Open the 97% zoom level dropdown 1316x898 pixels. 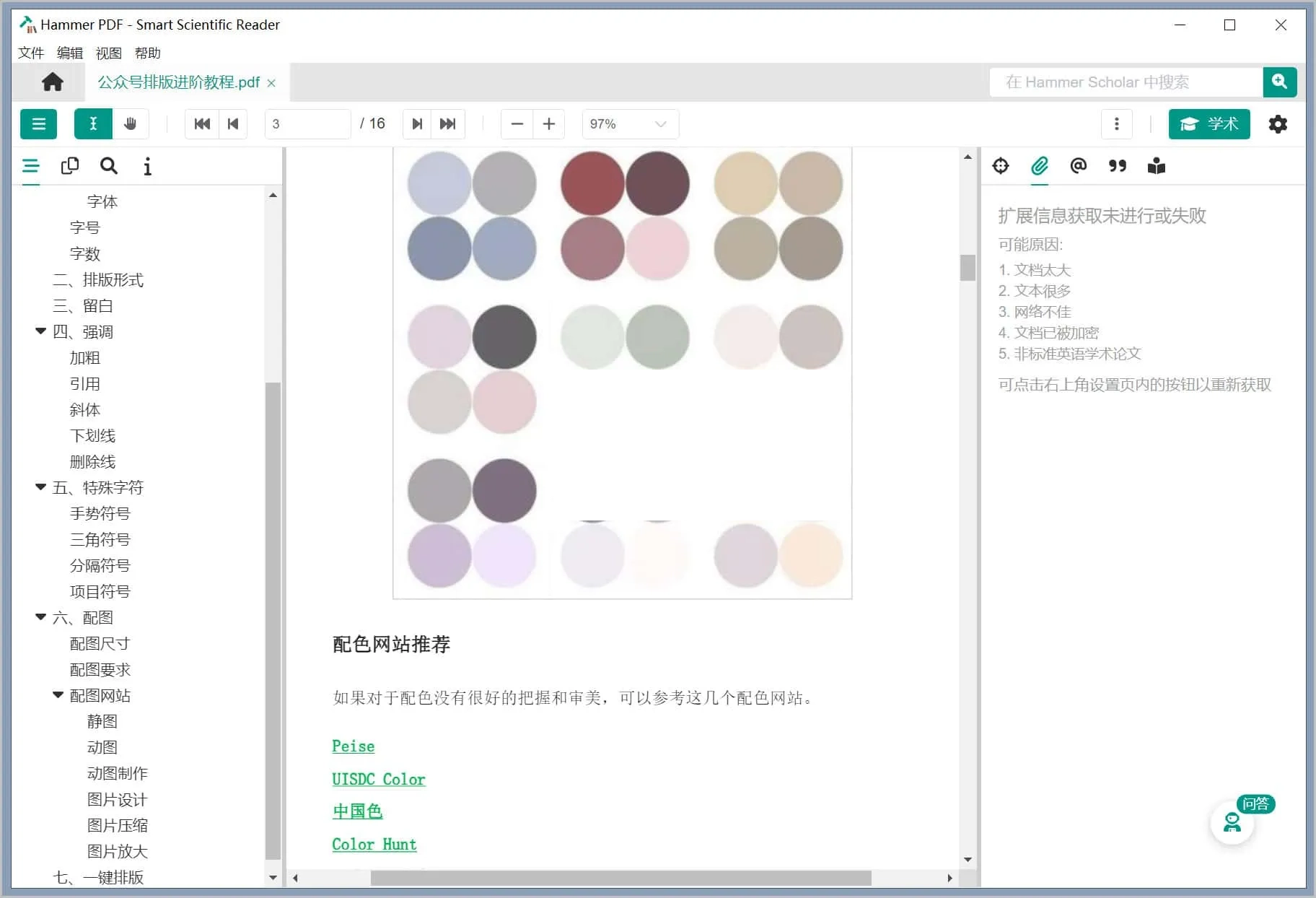pos(630,124)
